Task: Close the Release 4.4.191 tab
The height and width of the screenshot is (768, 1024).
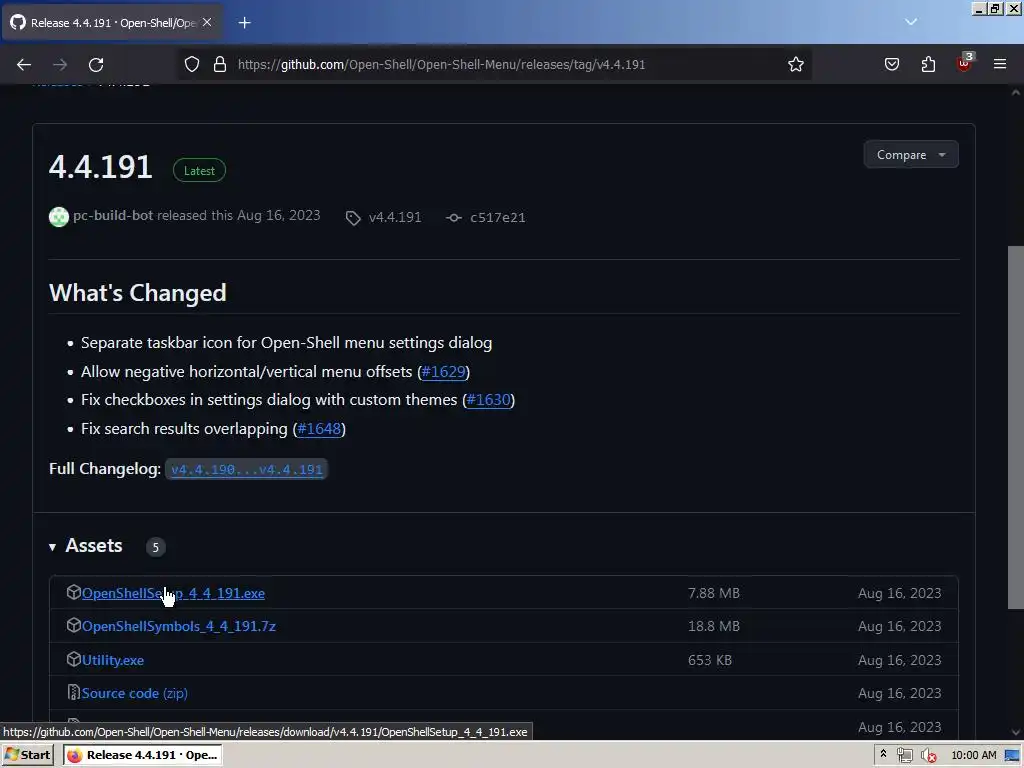Action: point(207,22)
